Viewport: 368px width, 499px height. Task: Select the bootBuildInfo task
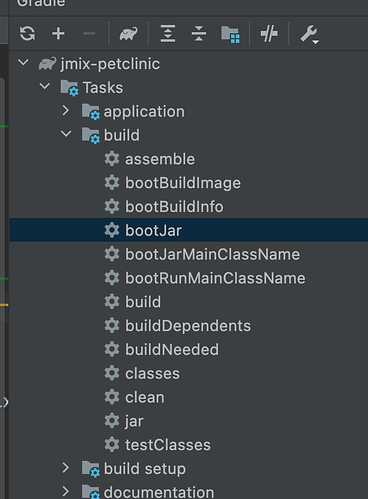[189, 207]
